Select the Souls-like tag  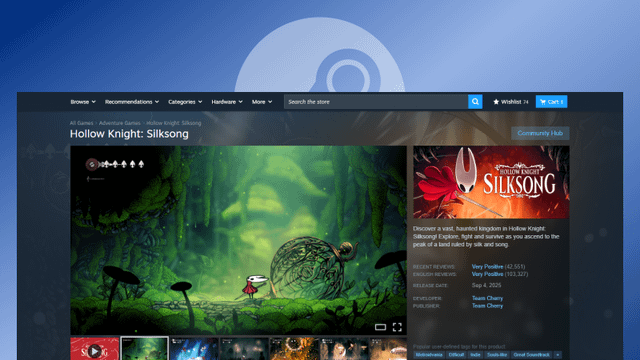pyautogui.click(x=497, y=355)
